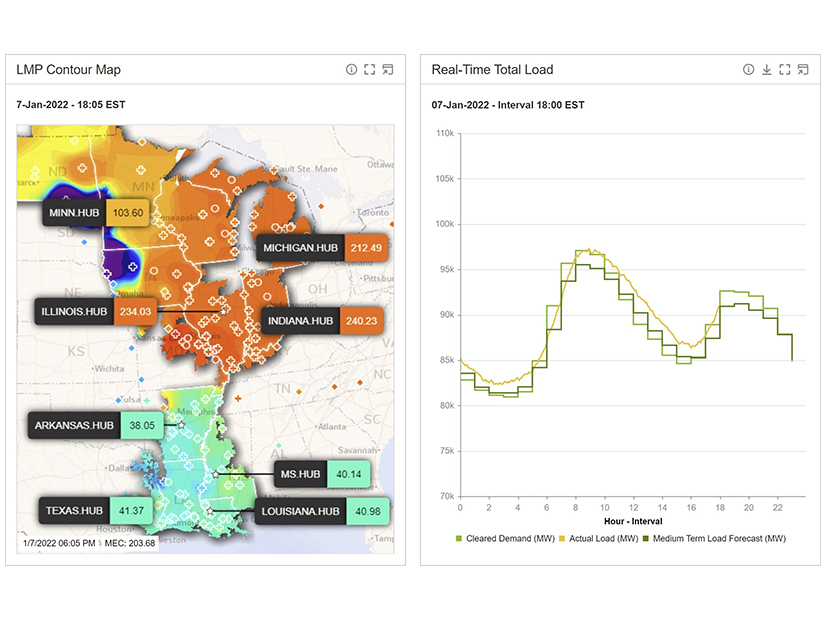The width and height of the screenshot is (826, 620).
Task: Expand the LMP Contour Map to fullscreen
Action: pos(370,70)
